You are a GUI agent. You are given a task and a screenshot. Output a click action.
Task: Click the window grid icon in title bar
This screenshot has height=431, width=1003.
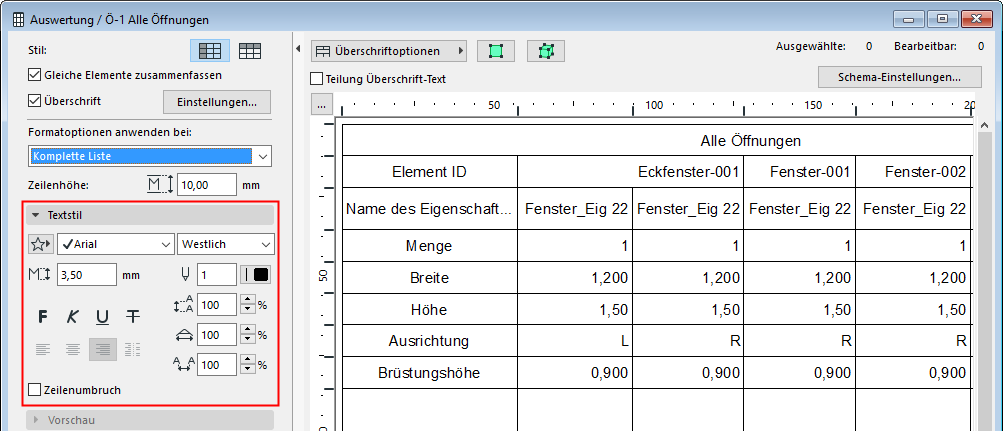click(x=19, y=20)
